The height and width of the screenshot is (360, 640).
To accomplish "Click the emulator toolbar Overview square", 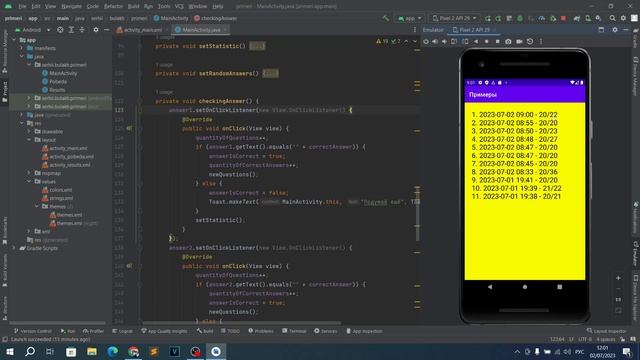I will click(497, 41).
